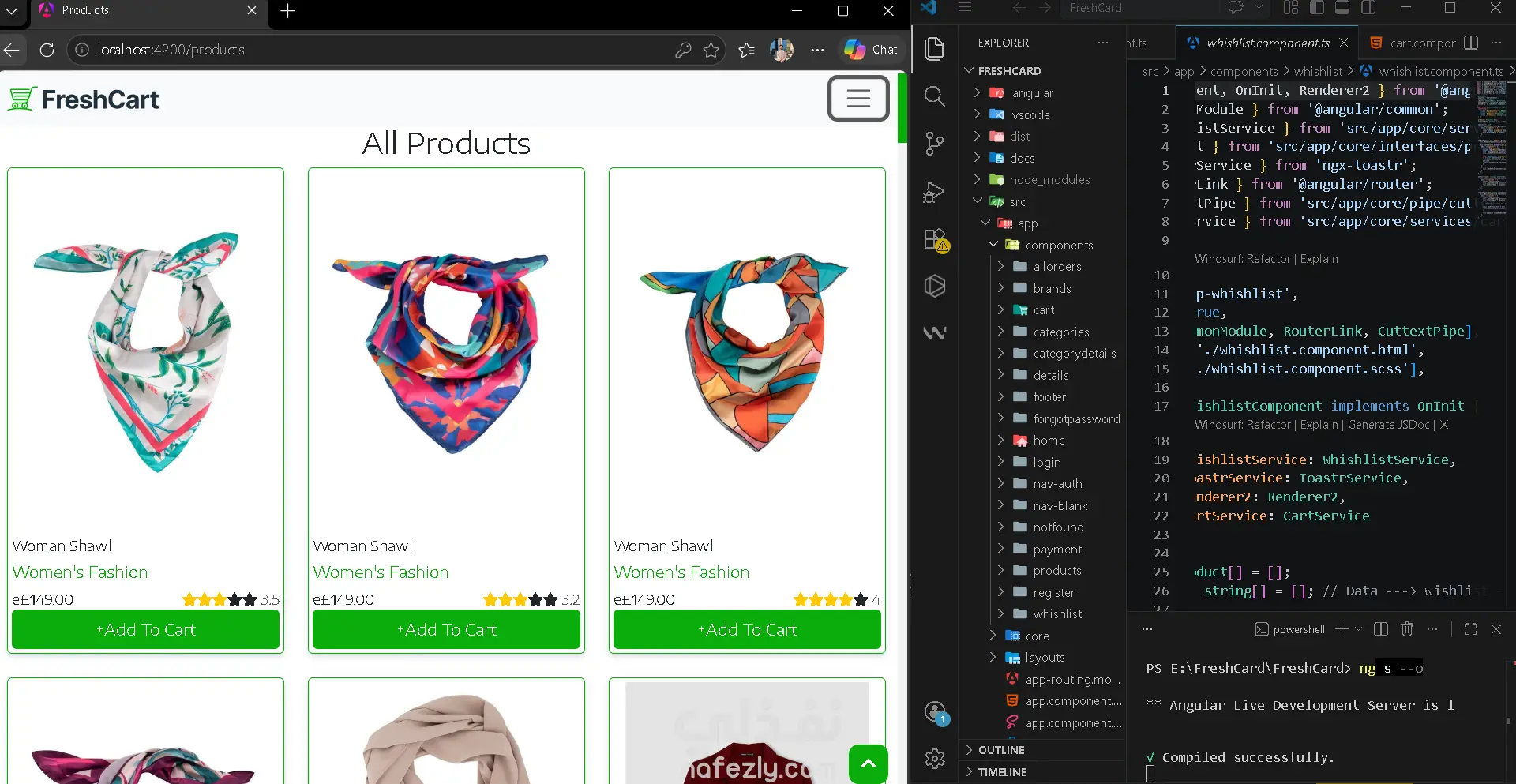Image resolution: width=1516 pixels, height=784 pixels.
Task: Toggle the primary side bar layout icon
Action: (x=1317, y=8)
